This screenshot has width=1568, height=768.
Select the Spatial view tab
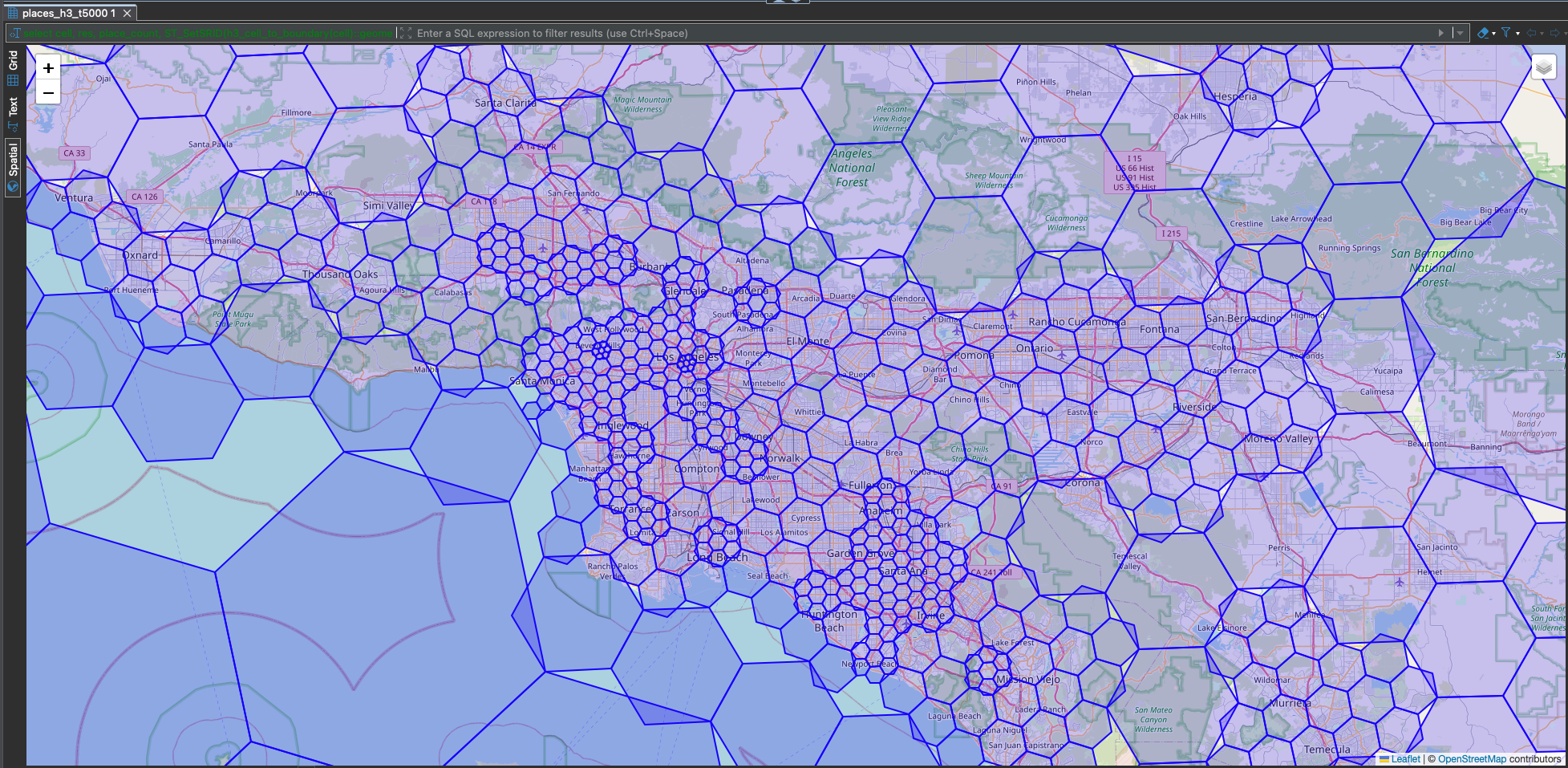point(13,166)
